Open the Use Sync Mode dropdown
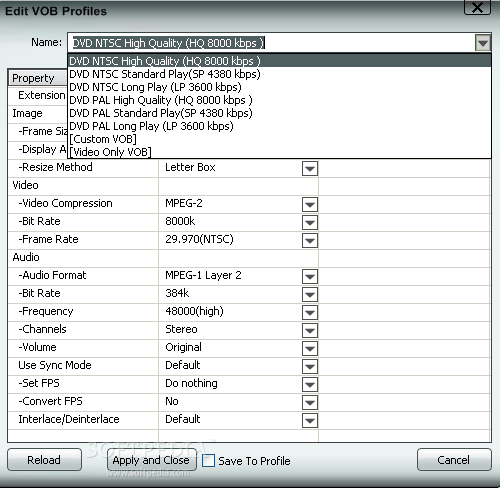Image resolution: width=500 pixels, height=488 pixels. click(310, 366)
